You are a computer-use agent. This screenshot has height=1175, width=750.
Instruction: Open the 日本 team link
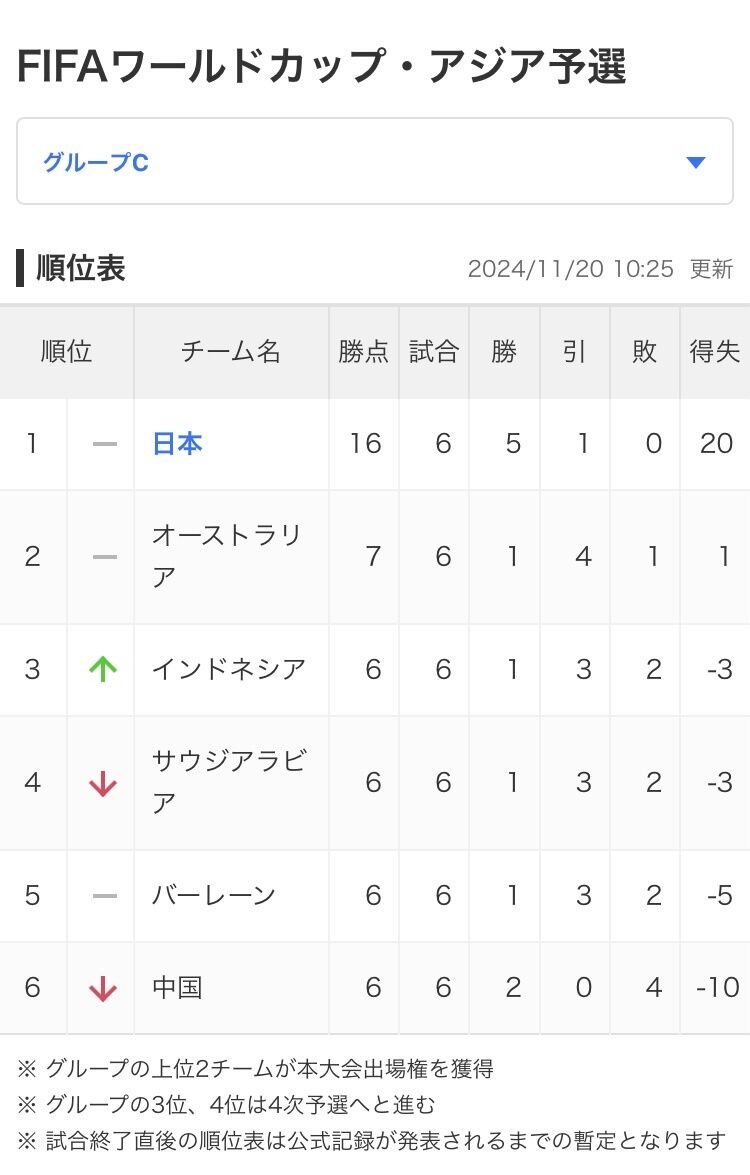(177, 444)
